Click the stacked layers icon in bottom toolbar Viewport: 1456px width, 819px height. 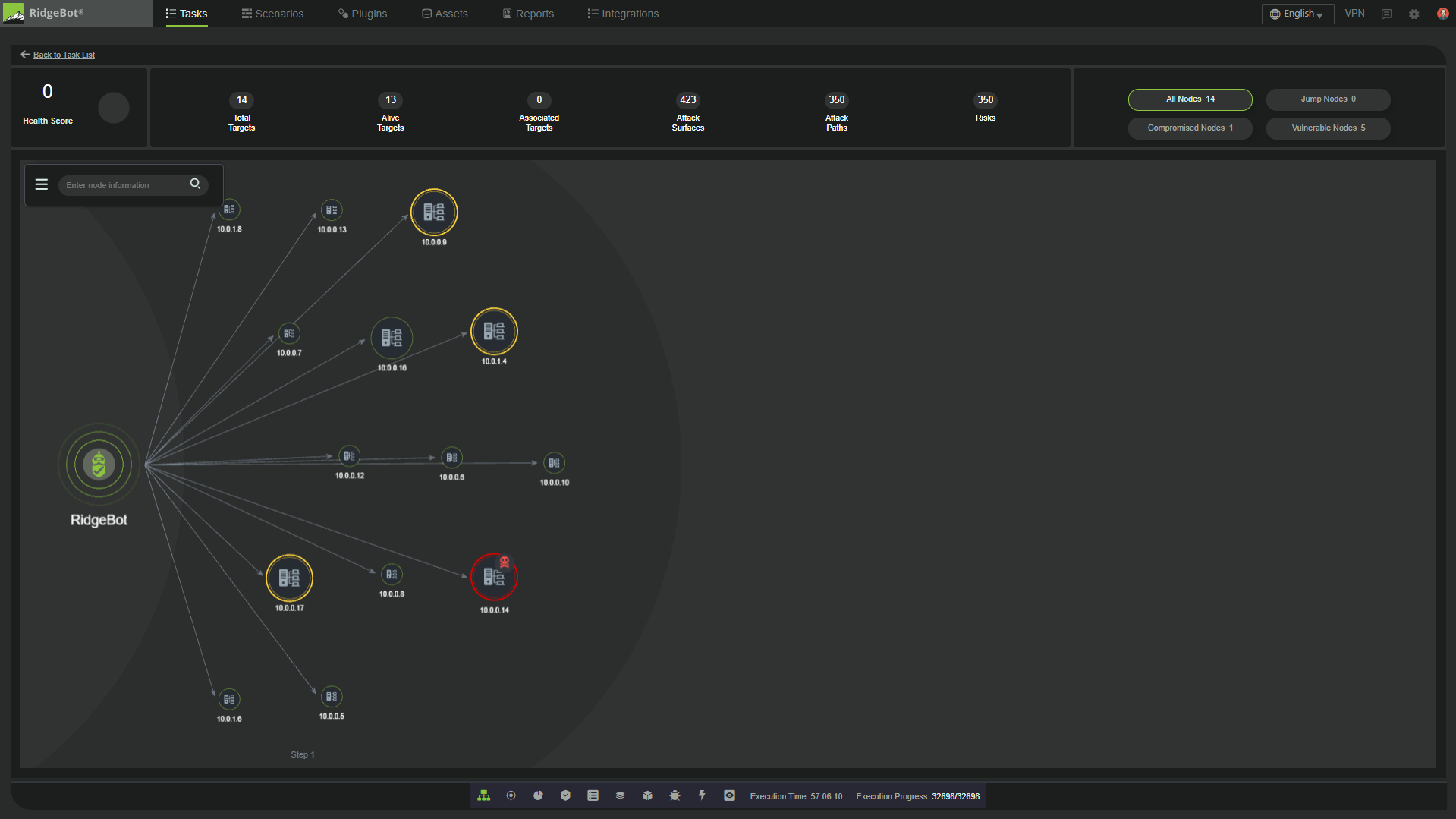point(620,795)
